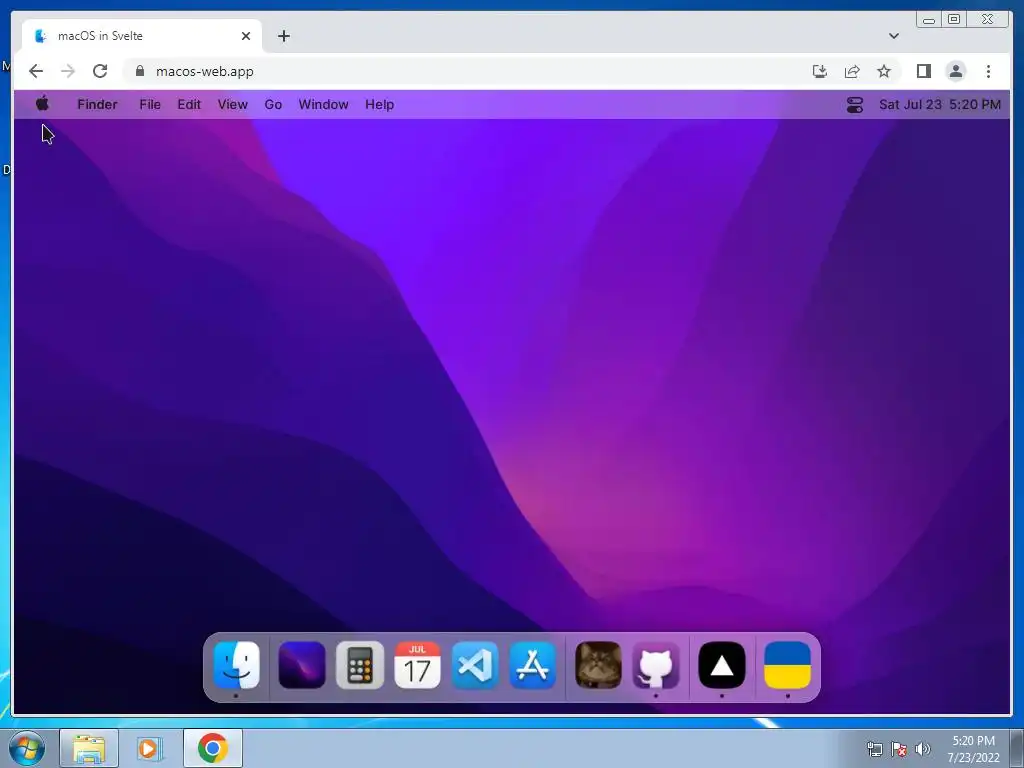
Task: Open the Windows Start button
Action: click(27, 748)
